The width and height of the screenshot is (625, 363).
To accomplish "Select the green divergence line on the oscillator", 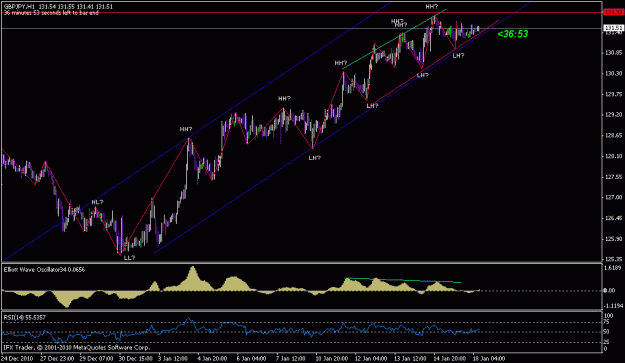I will (403, 280).
